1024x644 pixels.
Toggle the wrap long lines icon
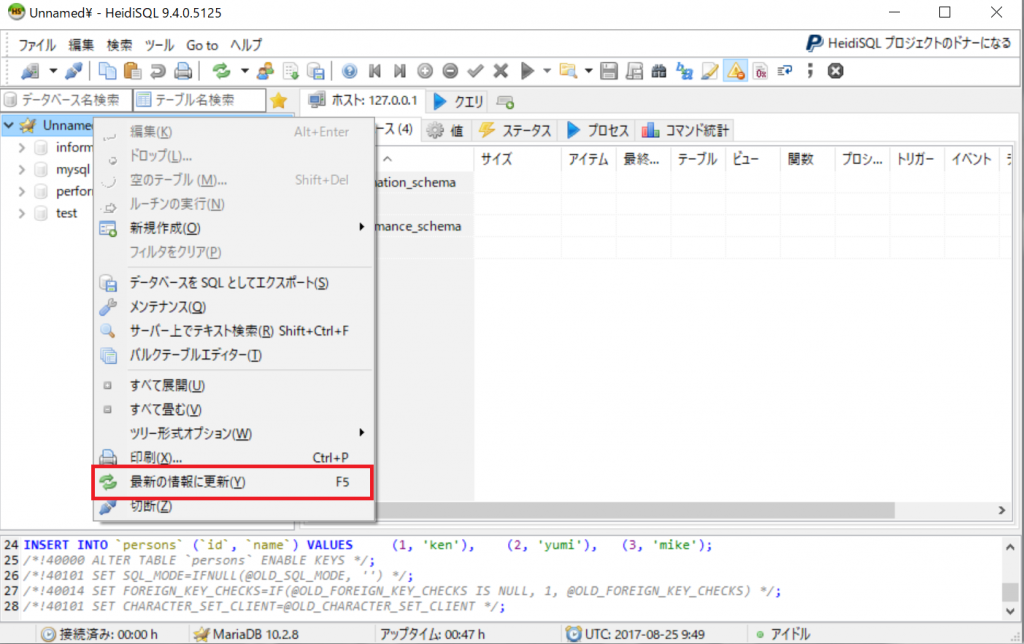pos(785,71)
